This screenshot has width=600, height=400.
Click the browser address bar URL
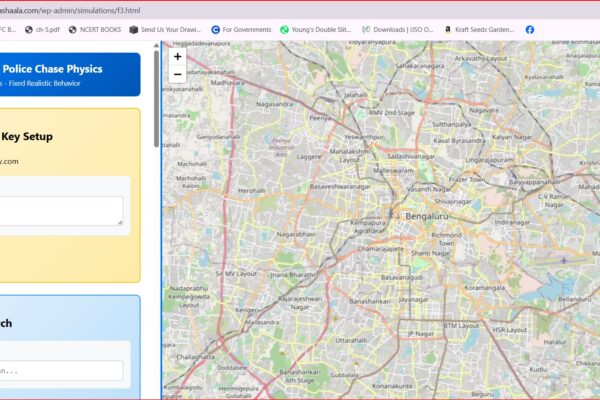[70, 9]
